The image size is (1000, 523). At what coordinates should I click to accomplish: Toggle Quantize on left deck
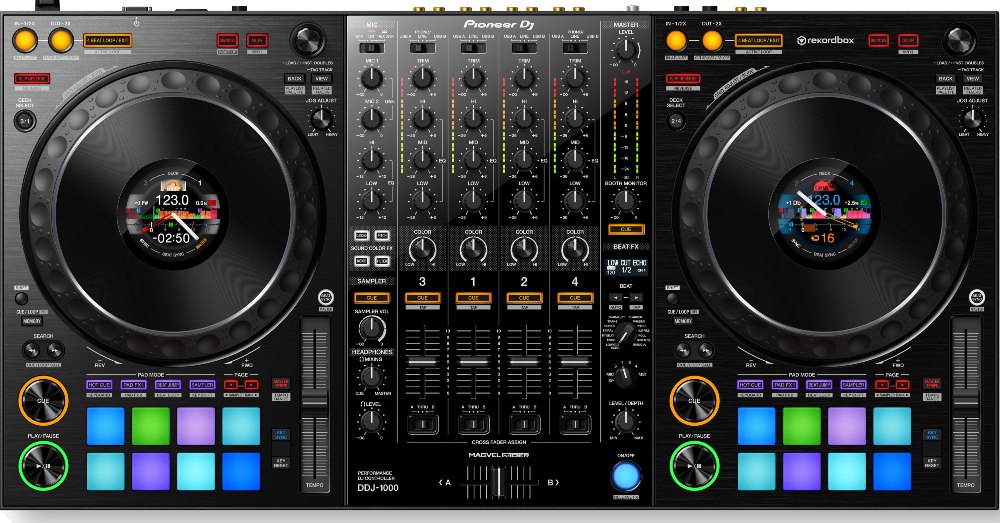[x=227, y=40]
